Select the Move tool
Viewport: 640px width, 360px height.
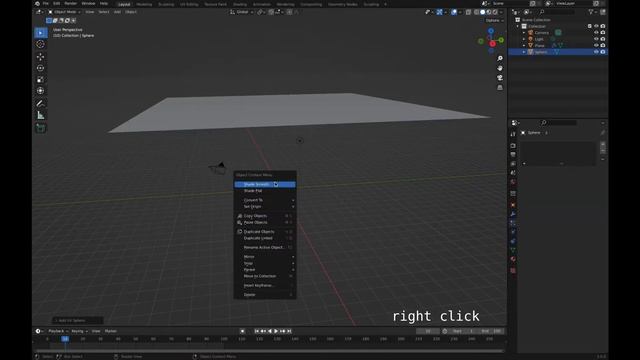40,57
